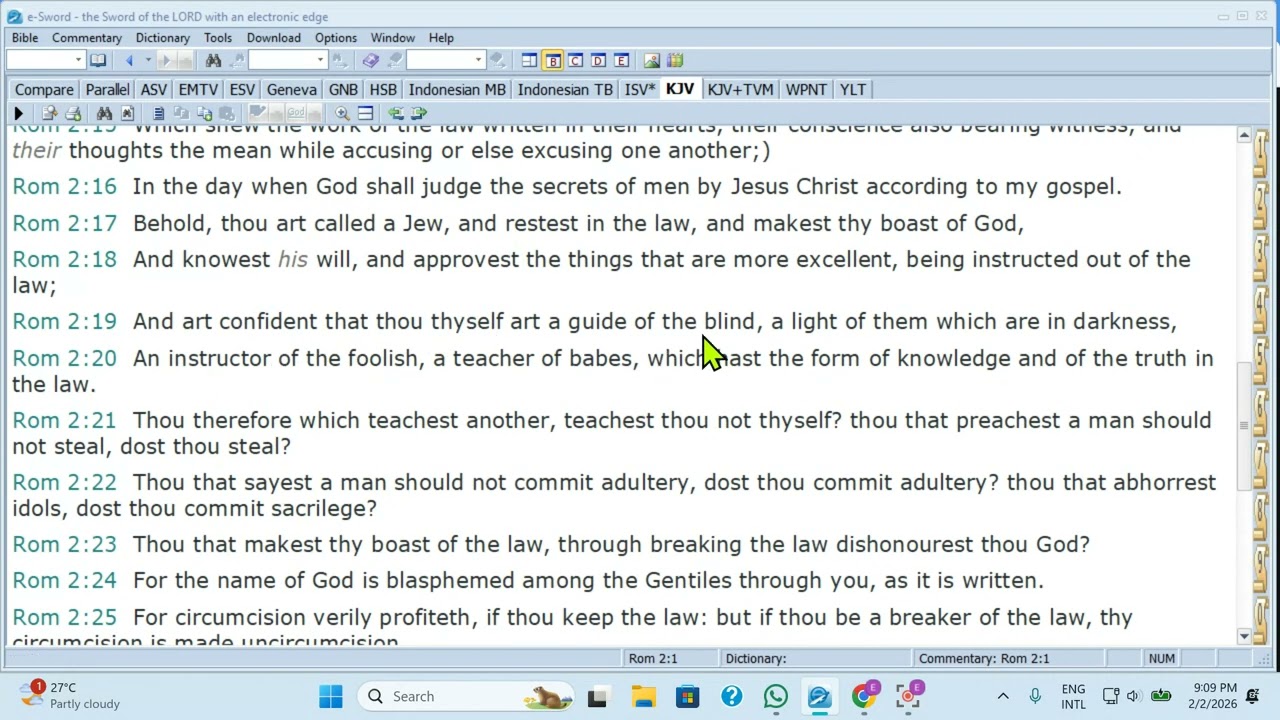Click the Rom 2:19 verse reference
1280x720 pixels.
coord(65,322)
